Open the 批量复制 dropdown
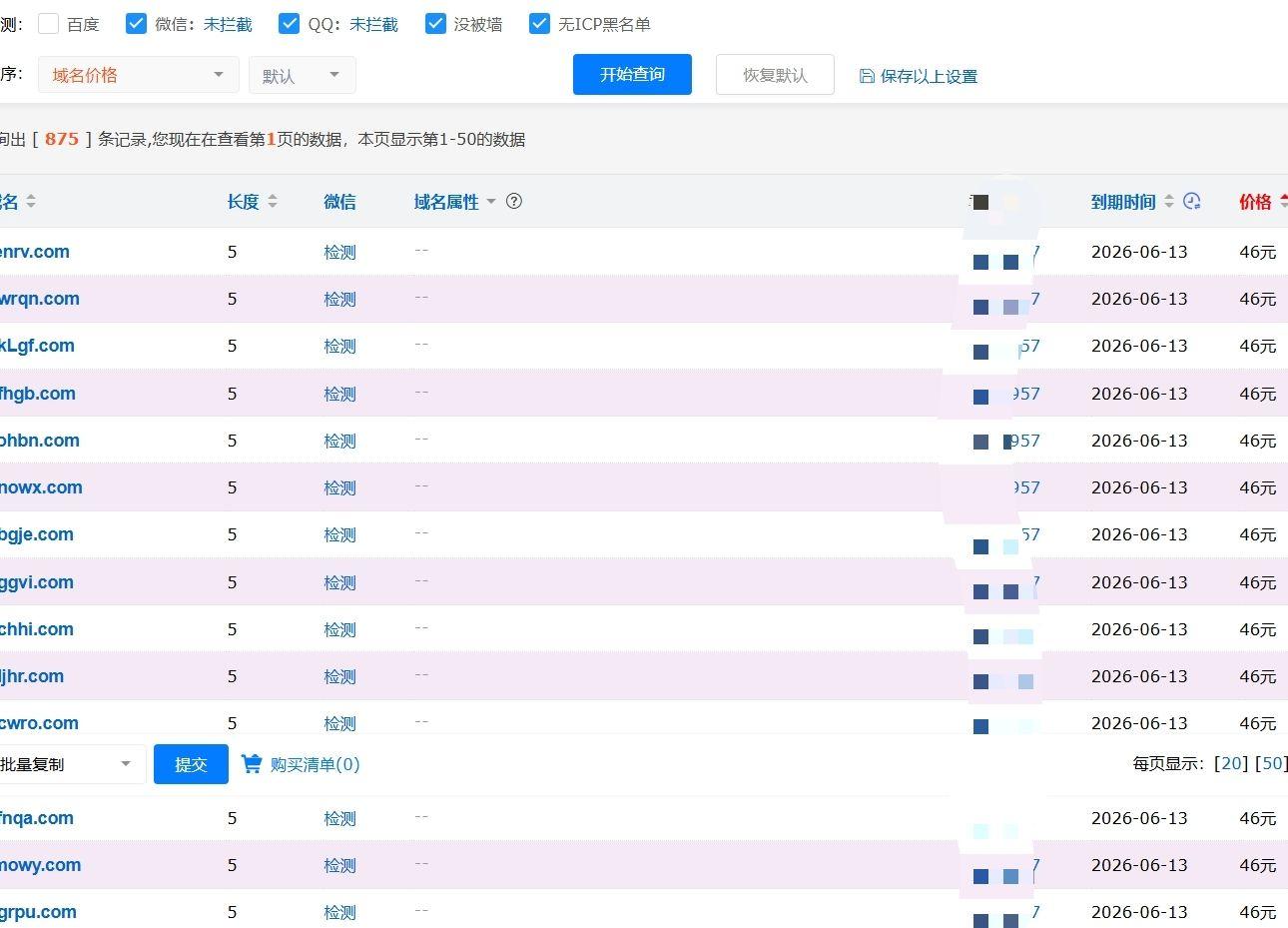The image size is (1288, 928). [x=73, y=764]
